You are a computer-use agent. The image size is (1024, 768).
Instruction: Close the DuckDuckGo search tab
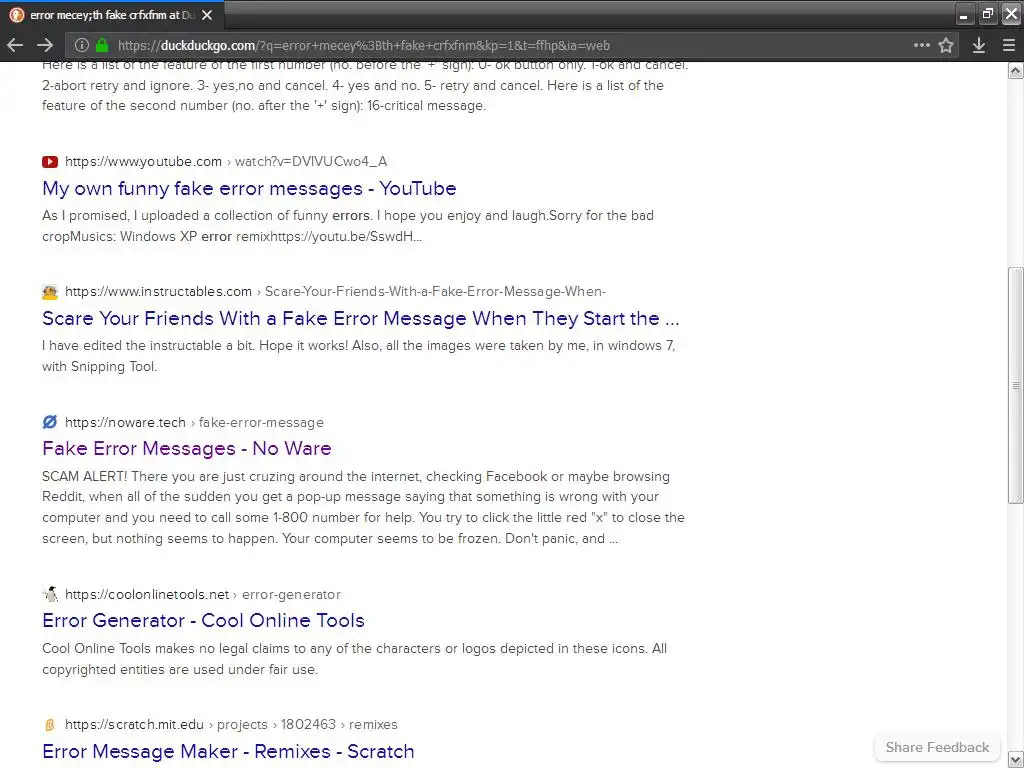pyautogui.click(x=207, y=14)
